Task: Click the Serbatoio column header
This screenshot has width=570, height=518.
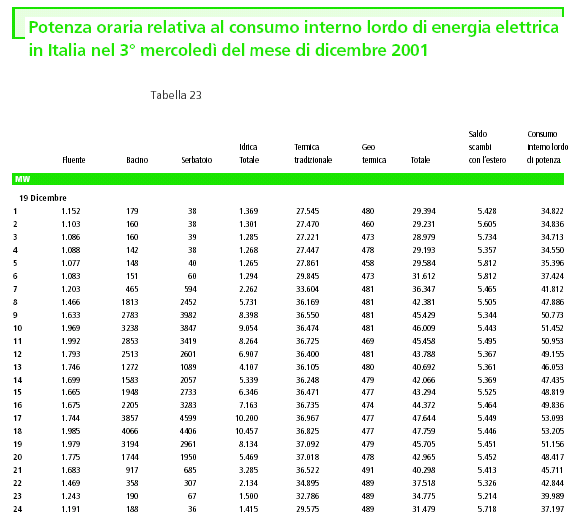Action: coord(197,160)
